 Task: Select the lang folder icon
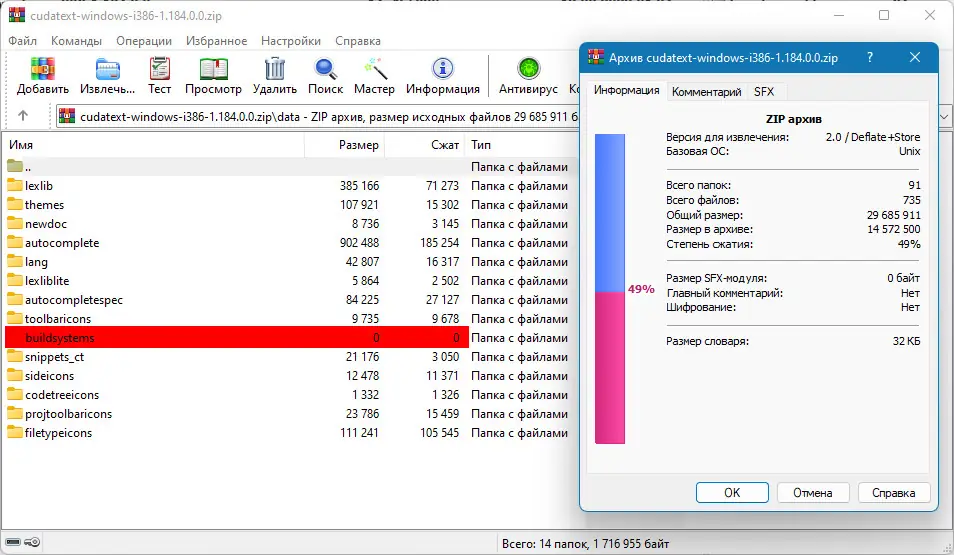click(x=15, y=261)
